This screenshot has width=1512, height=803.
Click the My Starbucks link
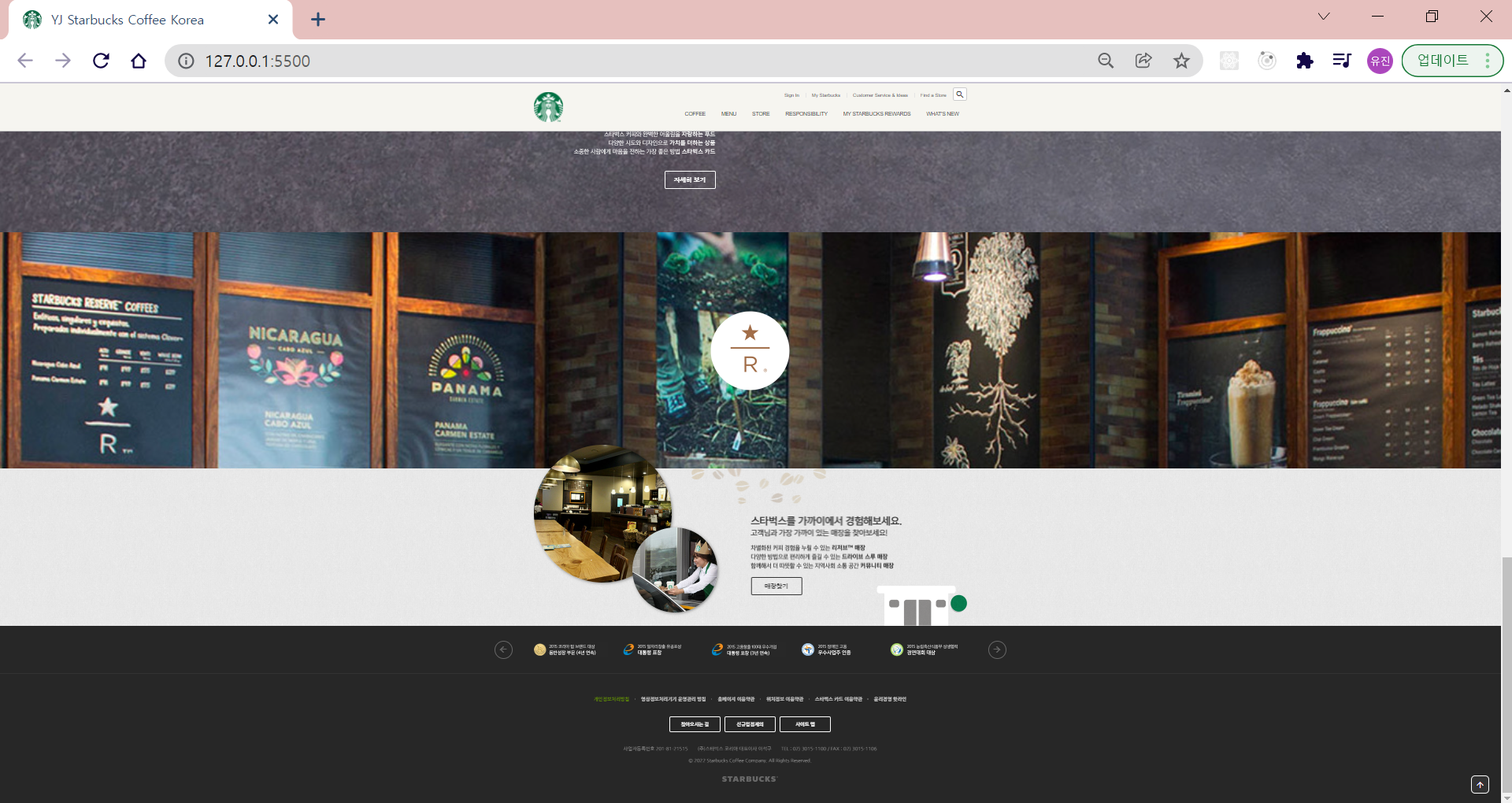826,95
